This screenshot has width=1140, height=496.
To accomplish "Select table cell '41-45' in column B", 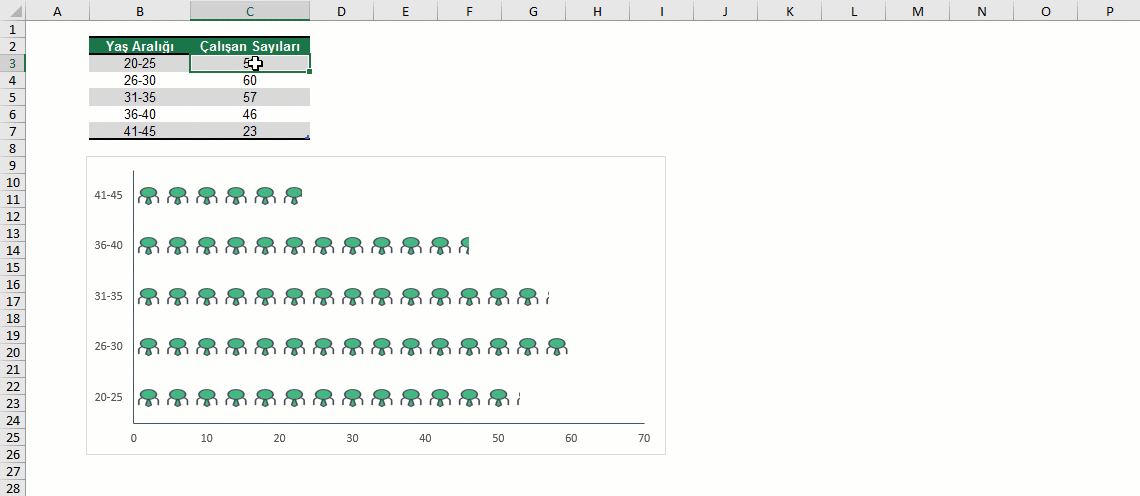I will pyautogui.click(x=140, y=131).
